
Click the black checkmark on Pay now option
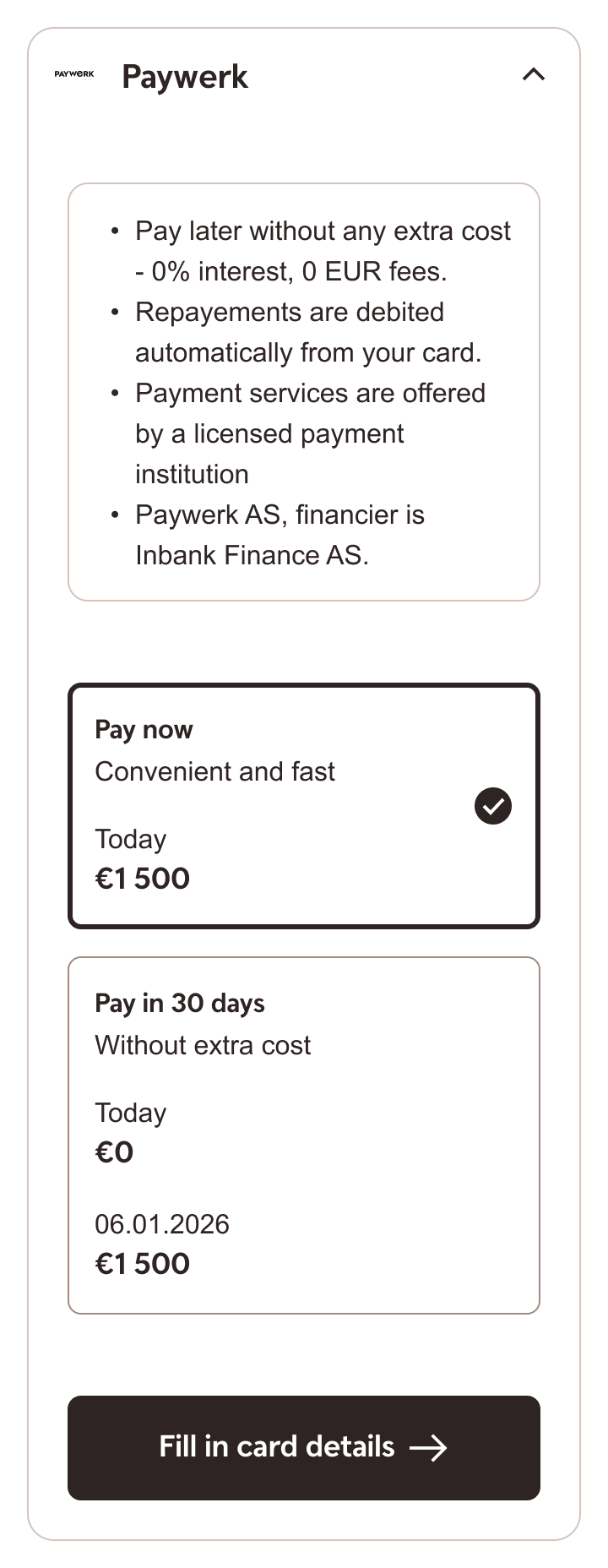tap(492, 806)
